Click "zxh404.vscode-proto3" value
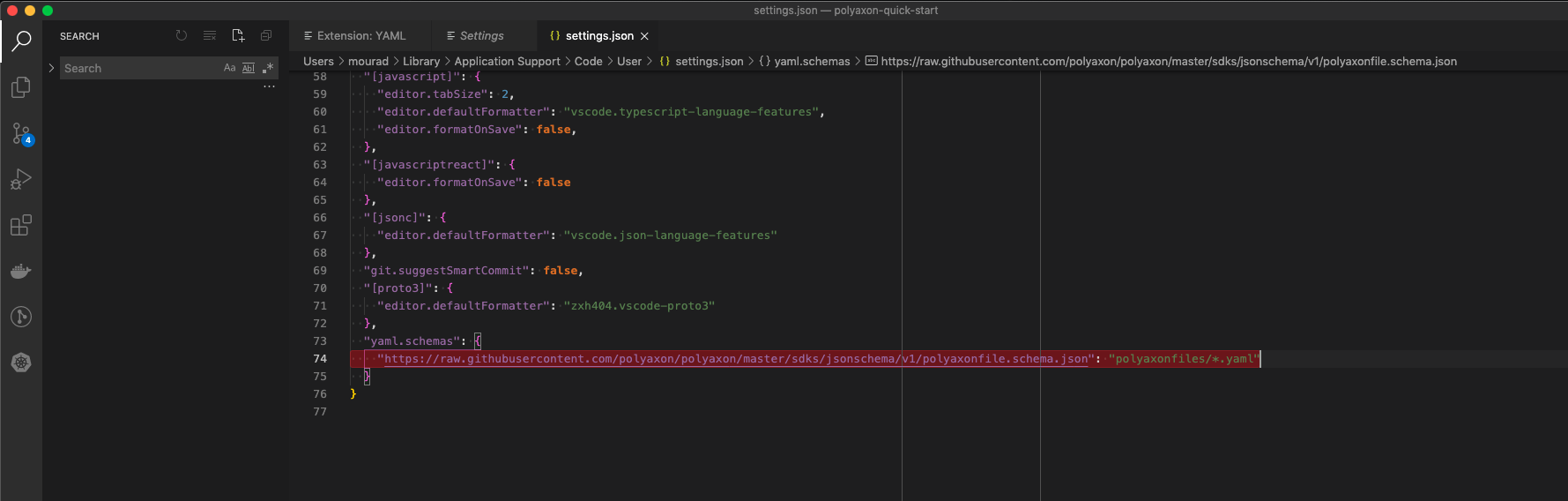Viewport: 1568px width, 501px height. [639, 306]
